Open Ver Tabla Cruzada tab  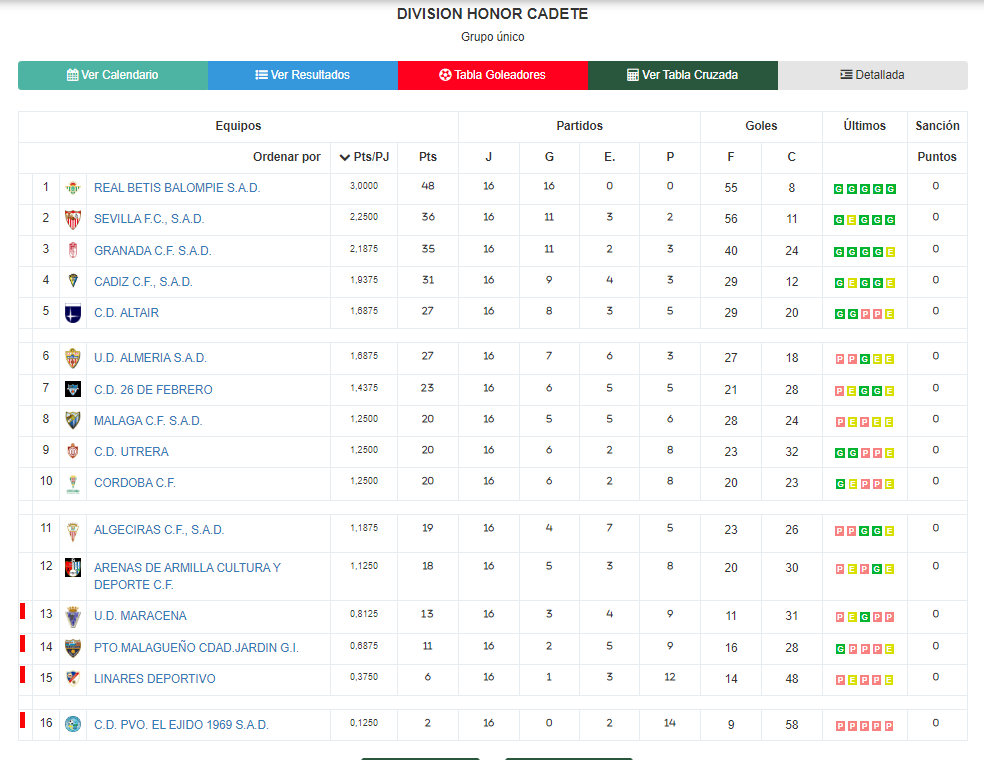(x=683, y=75)
